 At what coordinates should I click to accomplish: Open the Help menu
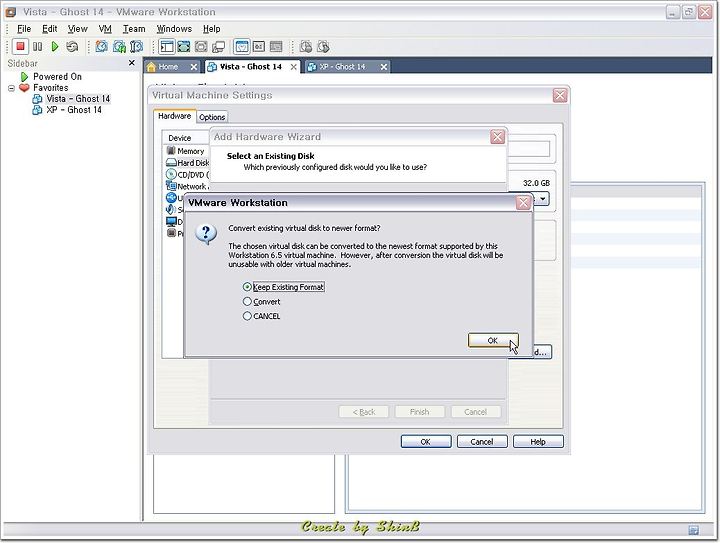[x=212, y=29]
